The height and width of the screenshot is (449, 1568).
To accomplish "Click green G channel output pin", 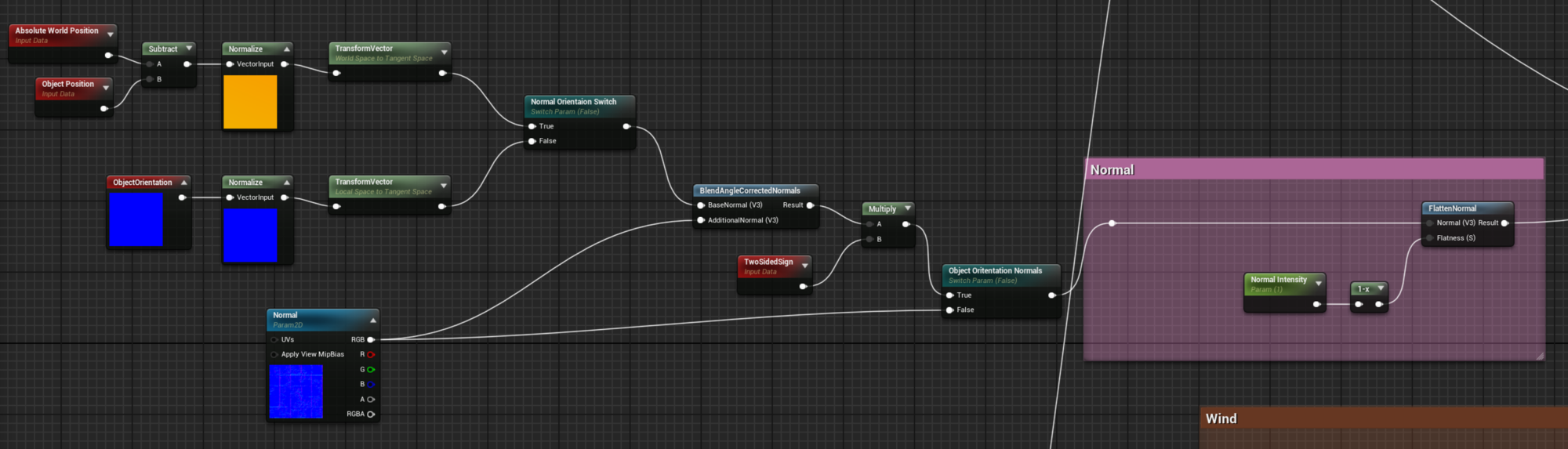I will (371, 370).
